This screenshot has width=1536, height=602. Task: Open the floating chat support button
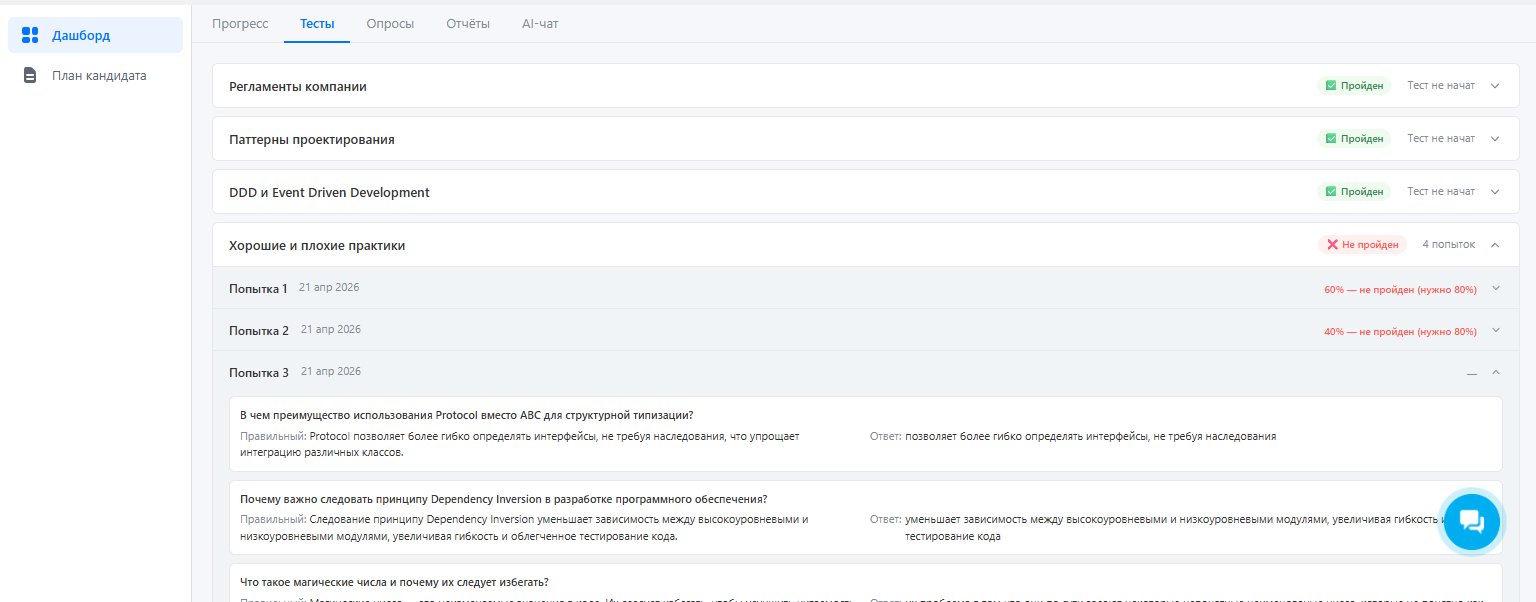[1471, 521]
